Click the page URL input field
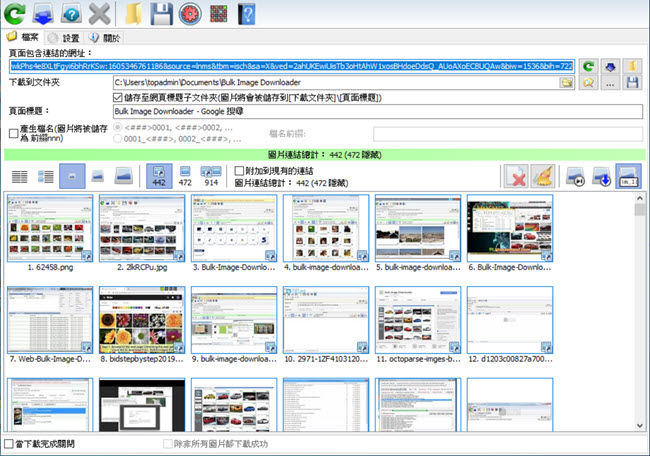Screen dimensions: 650x457 pyautogui.click(x=290, y=65)
